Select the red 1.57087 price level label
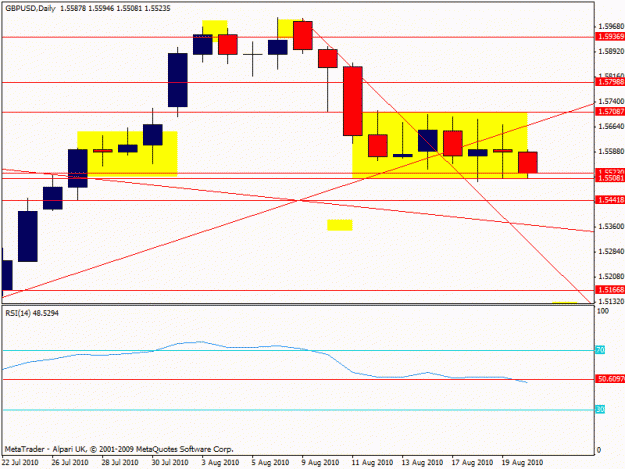This screenshot has height=469, width=625. tap(610, 112)
